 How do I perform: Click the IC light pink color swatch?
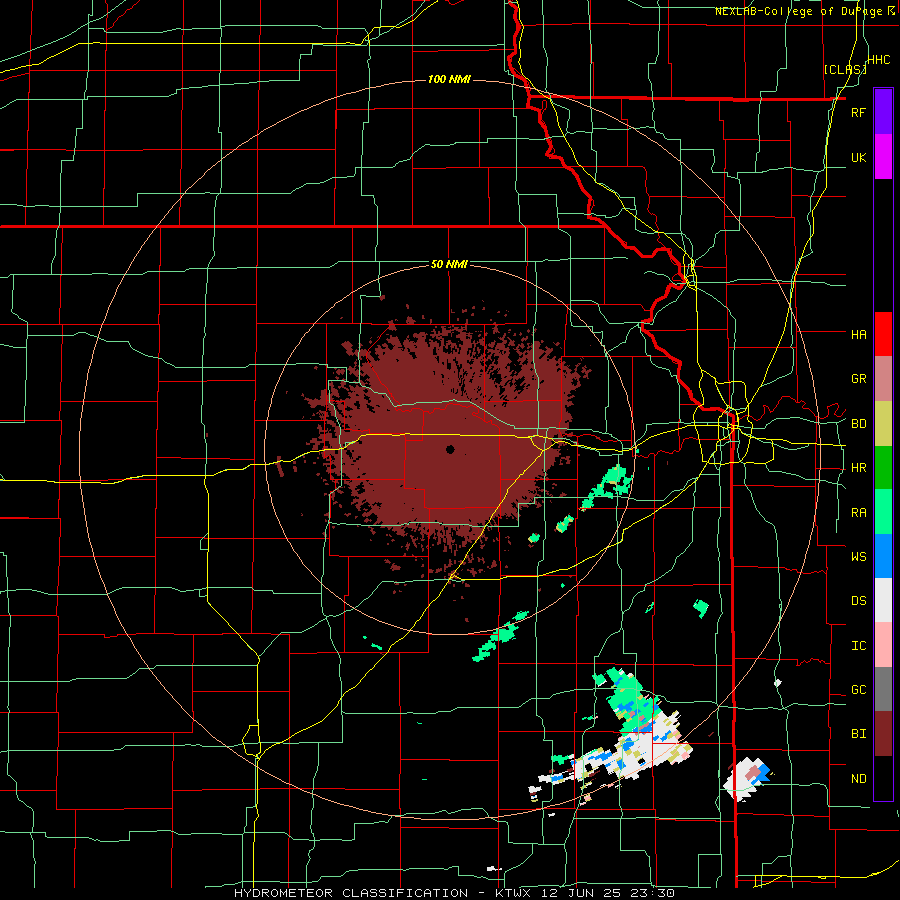pos(883,645)
